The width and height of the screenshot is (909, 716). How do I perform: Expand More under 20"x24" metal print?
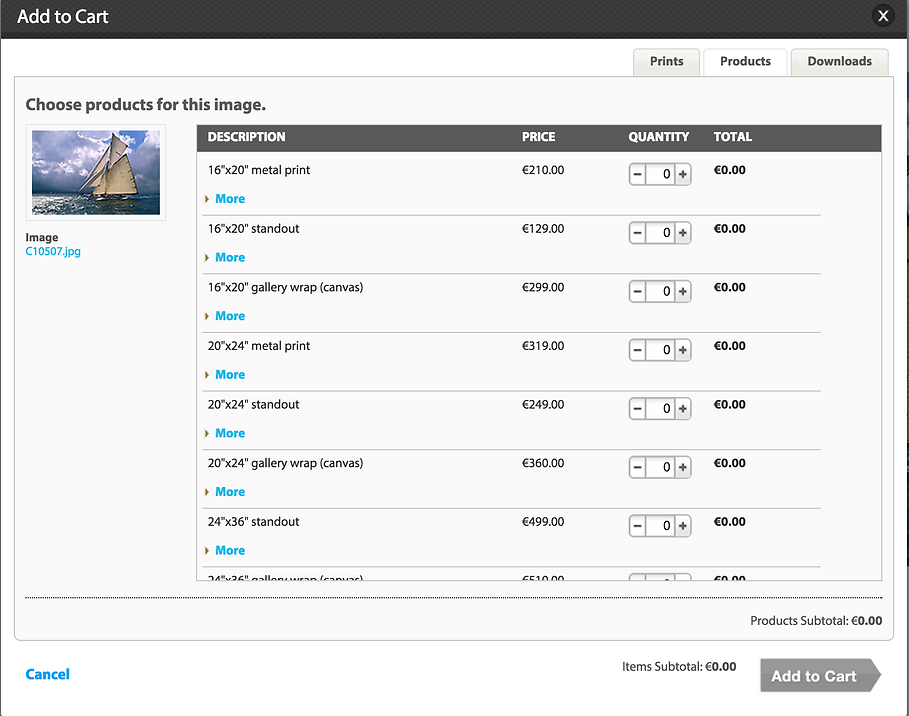[x=230, y=375]
